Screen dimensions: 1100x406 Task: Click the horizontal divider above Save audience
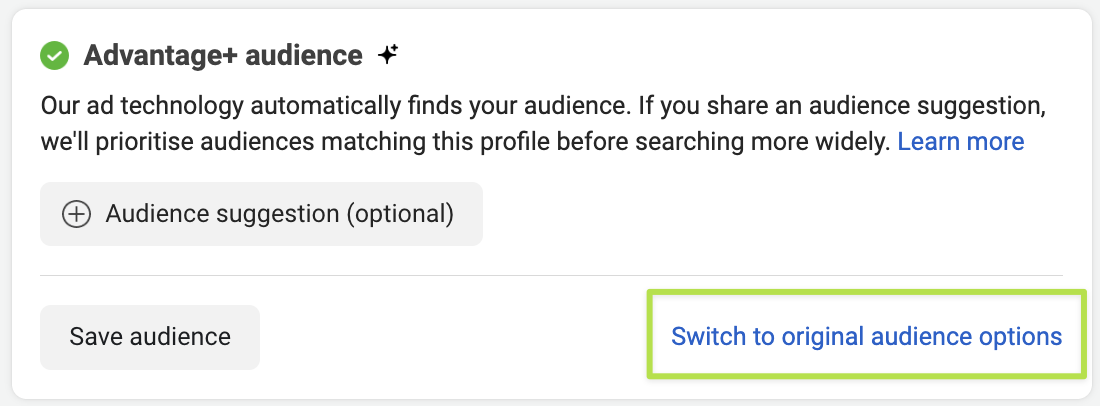click(x=551, y=275)
